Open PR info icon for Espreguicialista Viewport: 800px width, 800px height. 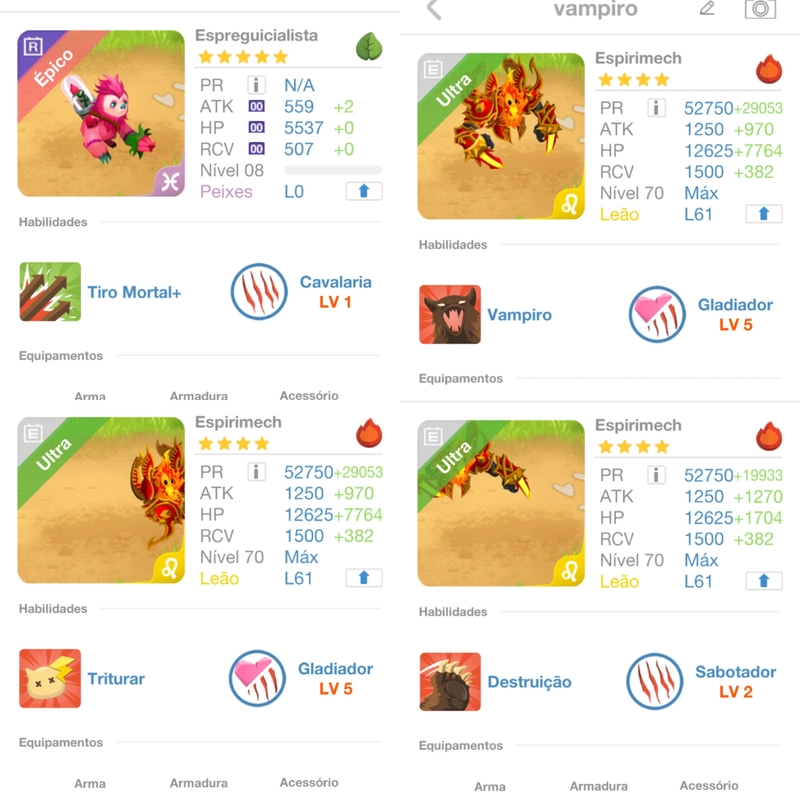coord(256,85)
